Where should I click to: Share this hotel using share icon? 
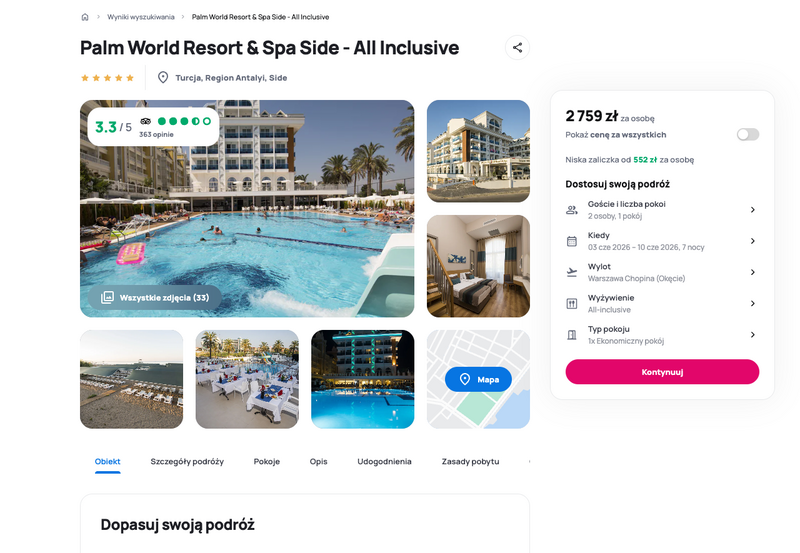[517, 47]
